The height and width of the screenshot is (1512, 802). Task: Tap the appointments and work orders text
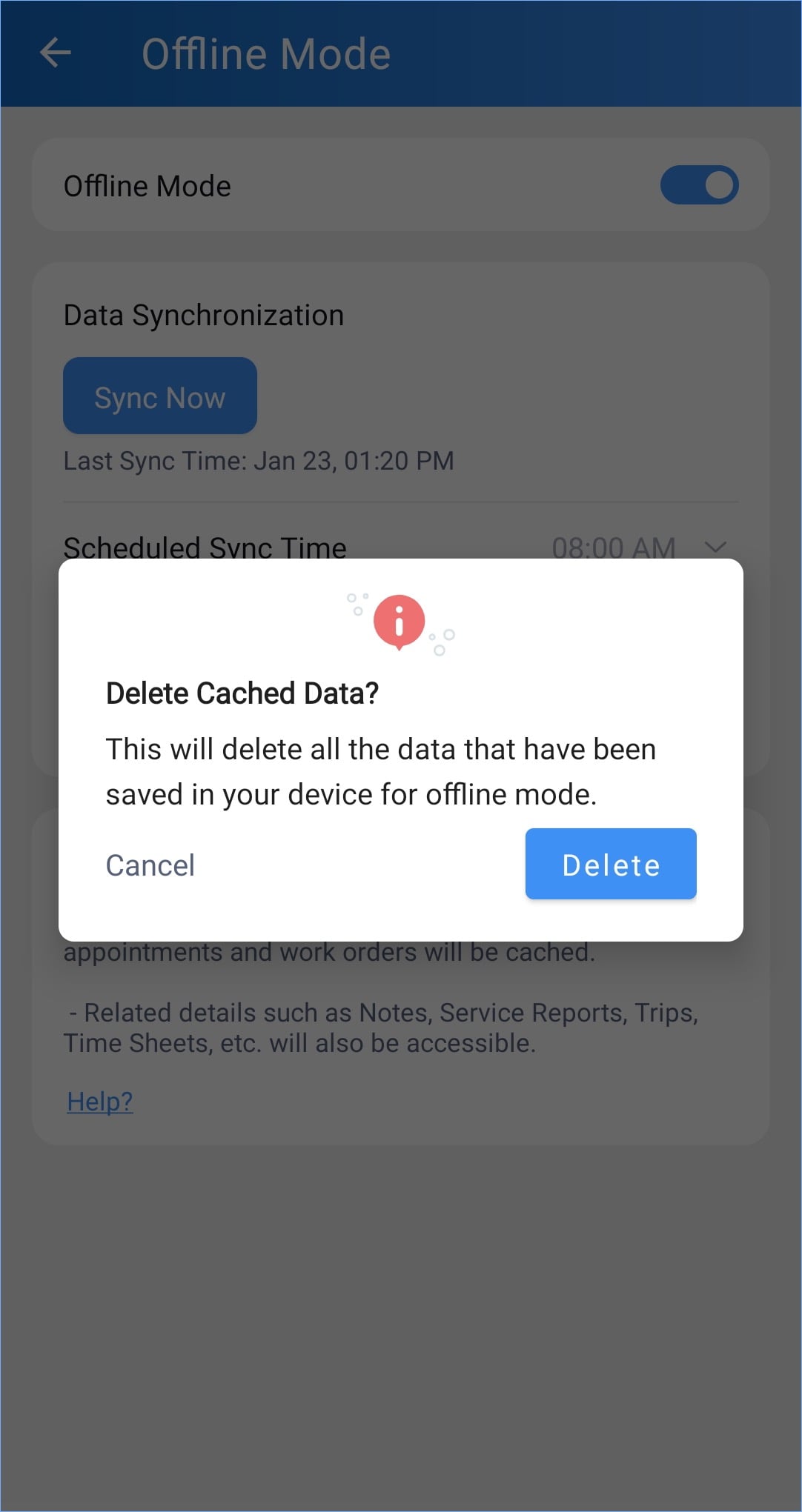(x=329, y=953)
